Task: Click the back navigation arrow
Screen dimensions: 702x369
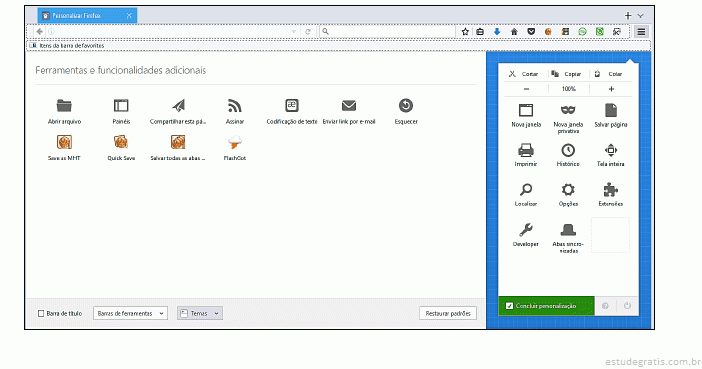Action: (39, 32)
